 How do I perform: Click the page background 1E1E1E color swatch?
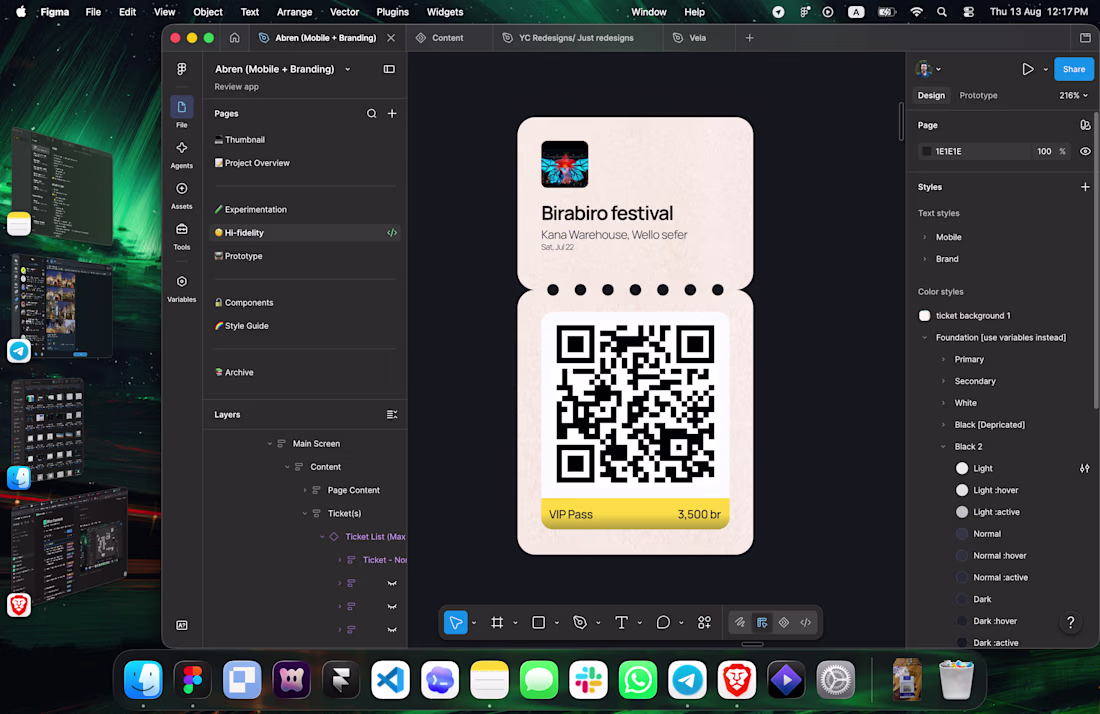pyautogui.click(x=927, y=151)
